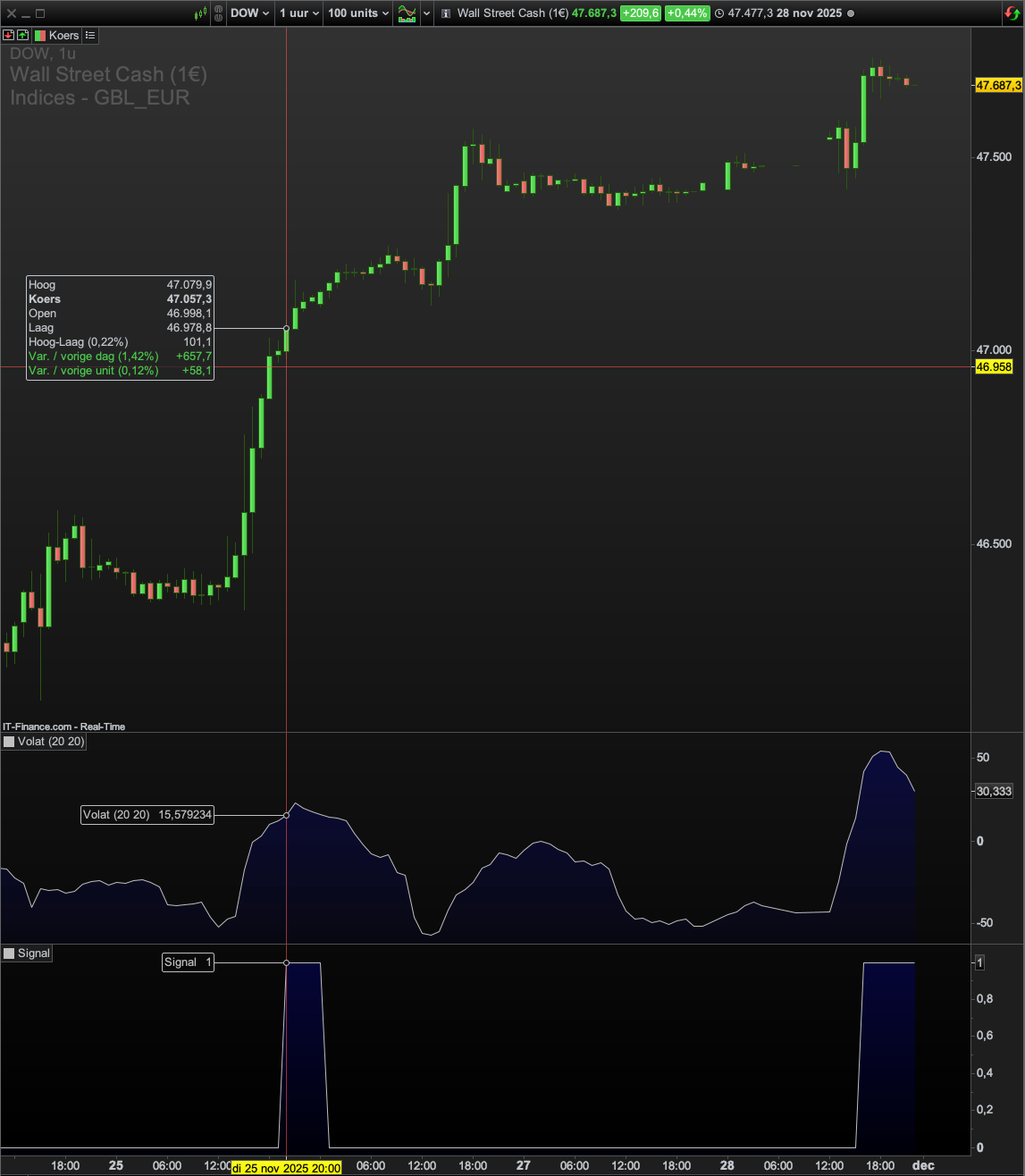The height and width of the screenshot is (1176, 1025).
Task: Click the yellow 46.958 cursor price label
Action: (994, 367)
